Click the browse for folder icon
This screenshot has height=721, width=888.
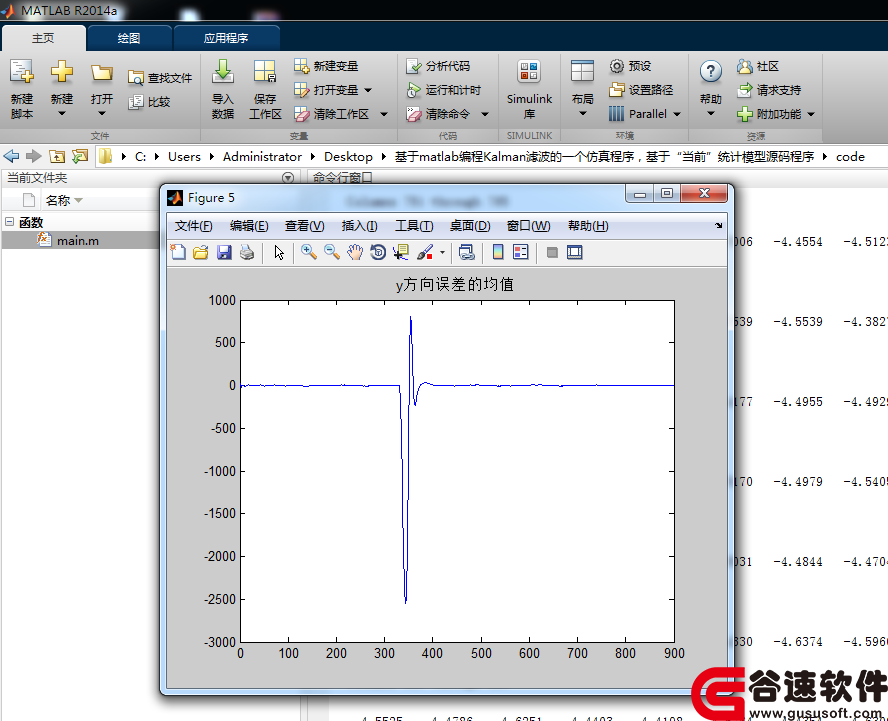tap(80, 156)
